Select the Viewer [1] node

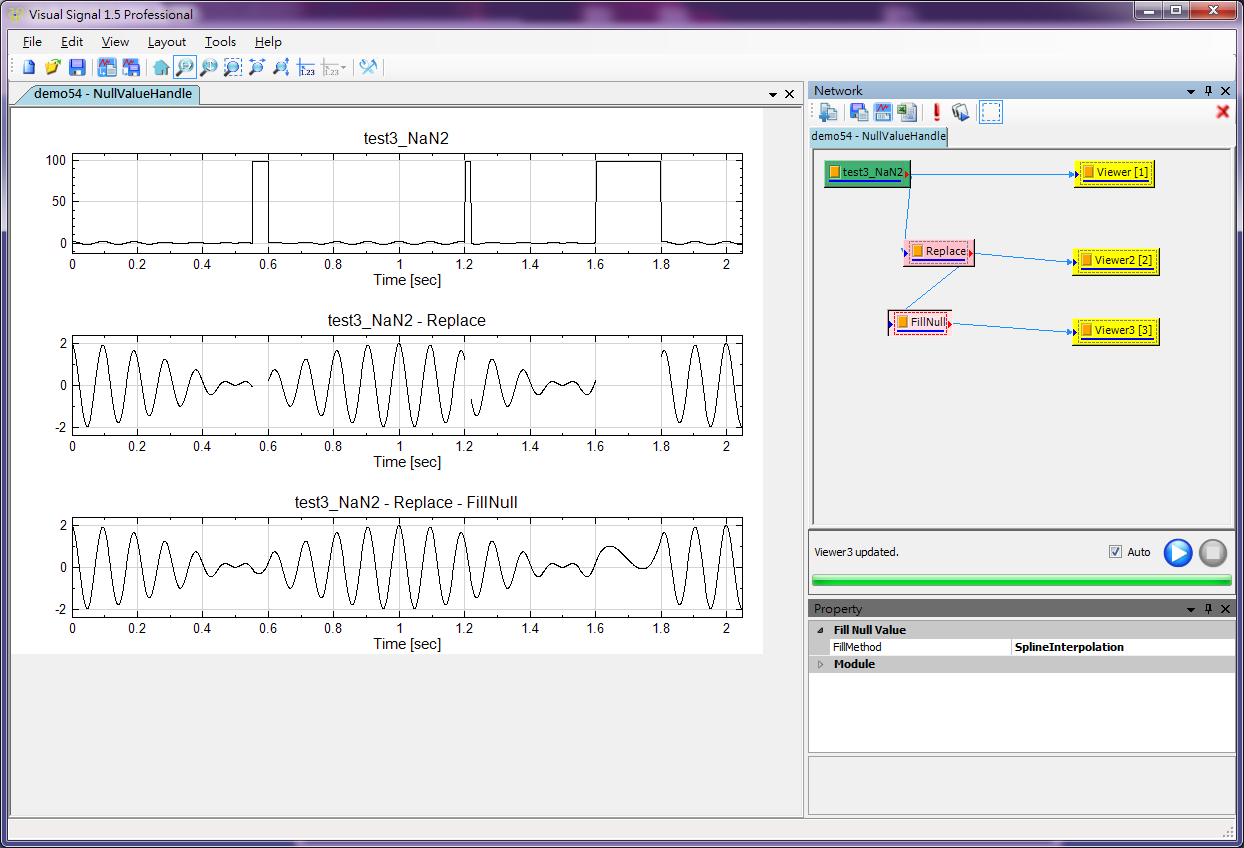[x=1114, y=173]
